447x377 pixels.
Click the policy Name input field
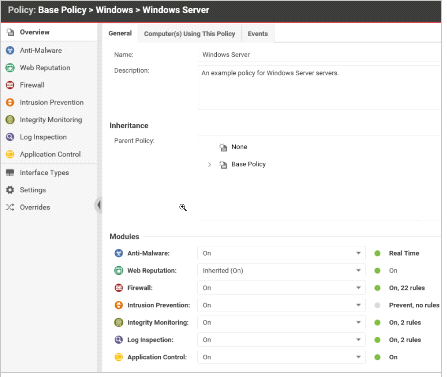coord(319,55)
